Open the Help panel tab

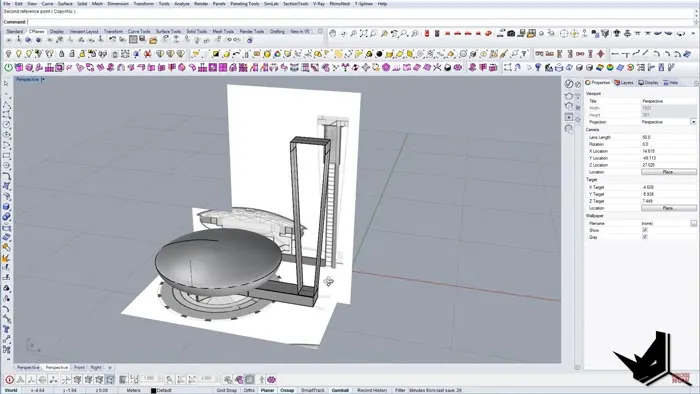[671, 83]
